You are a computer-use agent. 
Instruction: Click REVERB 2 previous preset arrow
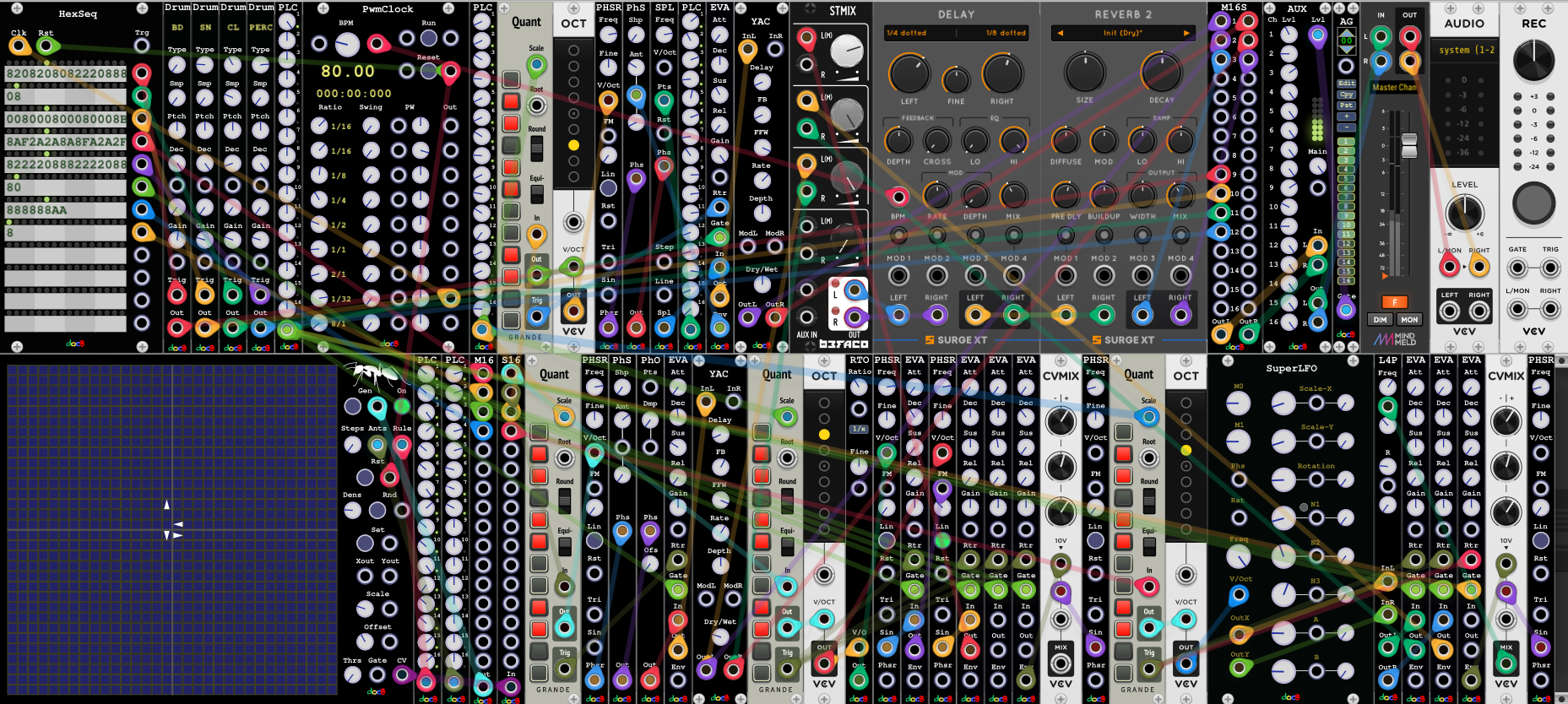tap(1060, 33)
